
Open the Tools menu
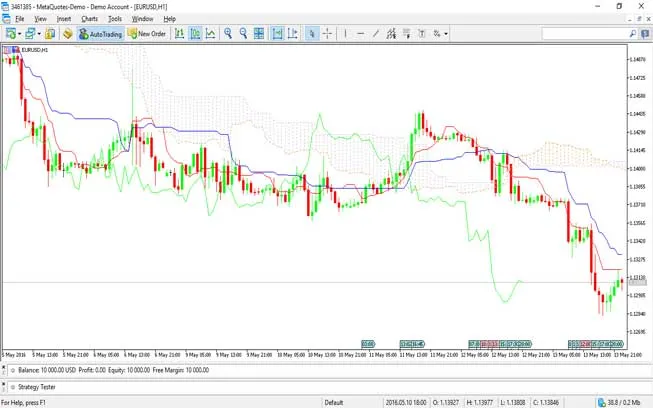point(115,19)
